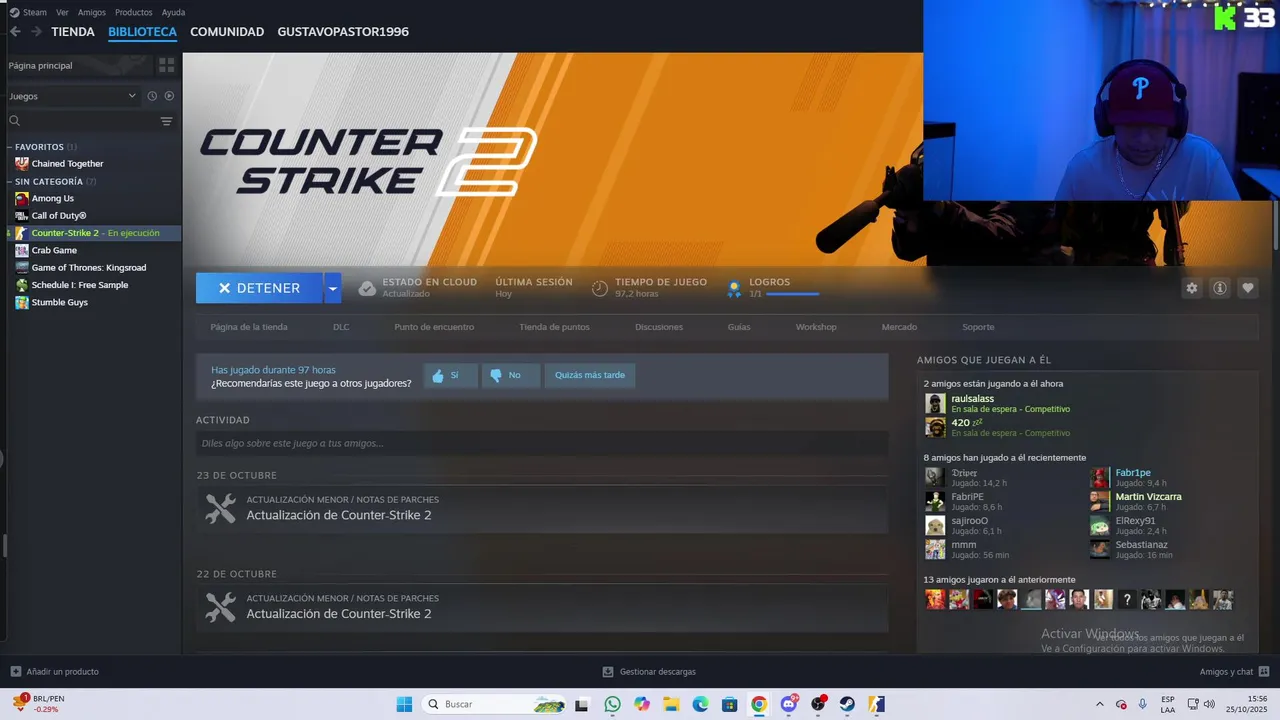This screenshot has height=720, width=1280.
Task: Stop the game with DETENER button
Action: 259,288
